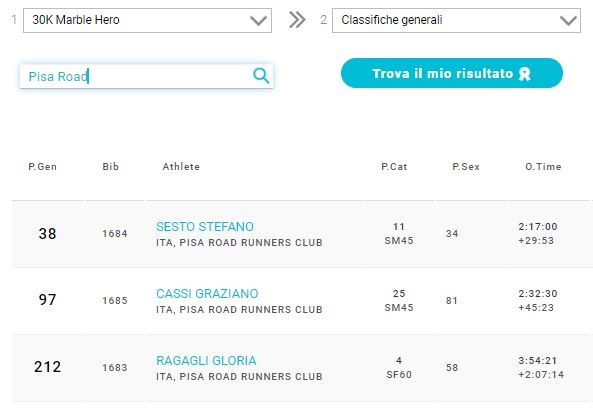593x413 pixels.
Task: Open athlete SESTO STEFANO result
Action: [x=205, y=227]
